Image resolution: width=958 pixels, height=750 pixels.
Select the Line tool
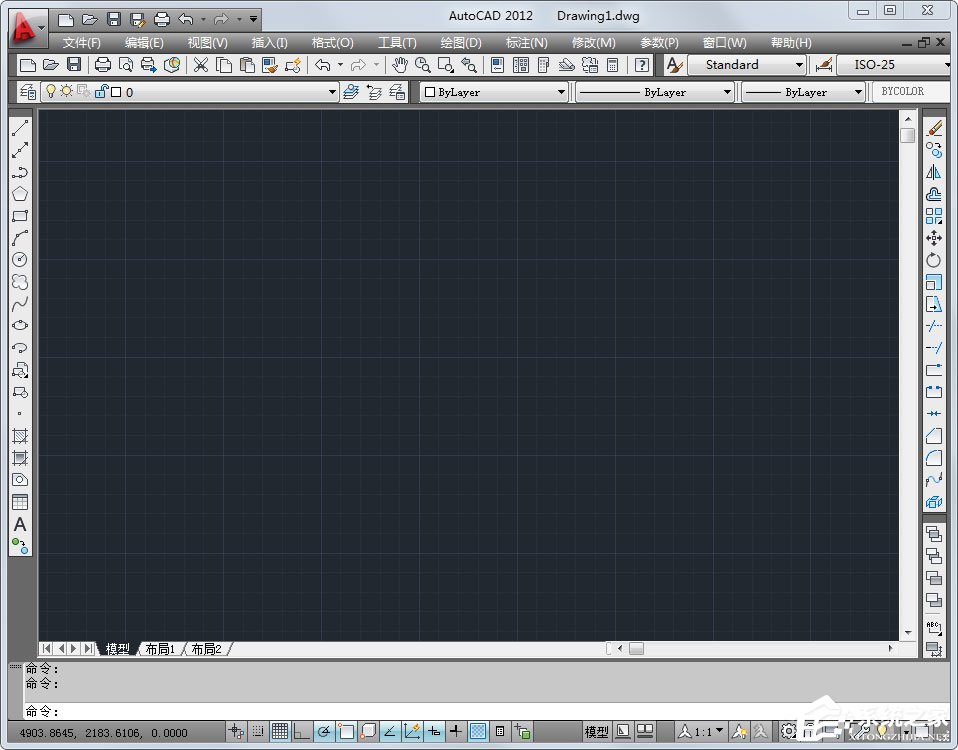tap(21, 127)
